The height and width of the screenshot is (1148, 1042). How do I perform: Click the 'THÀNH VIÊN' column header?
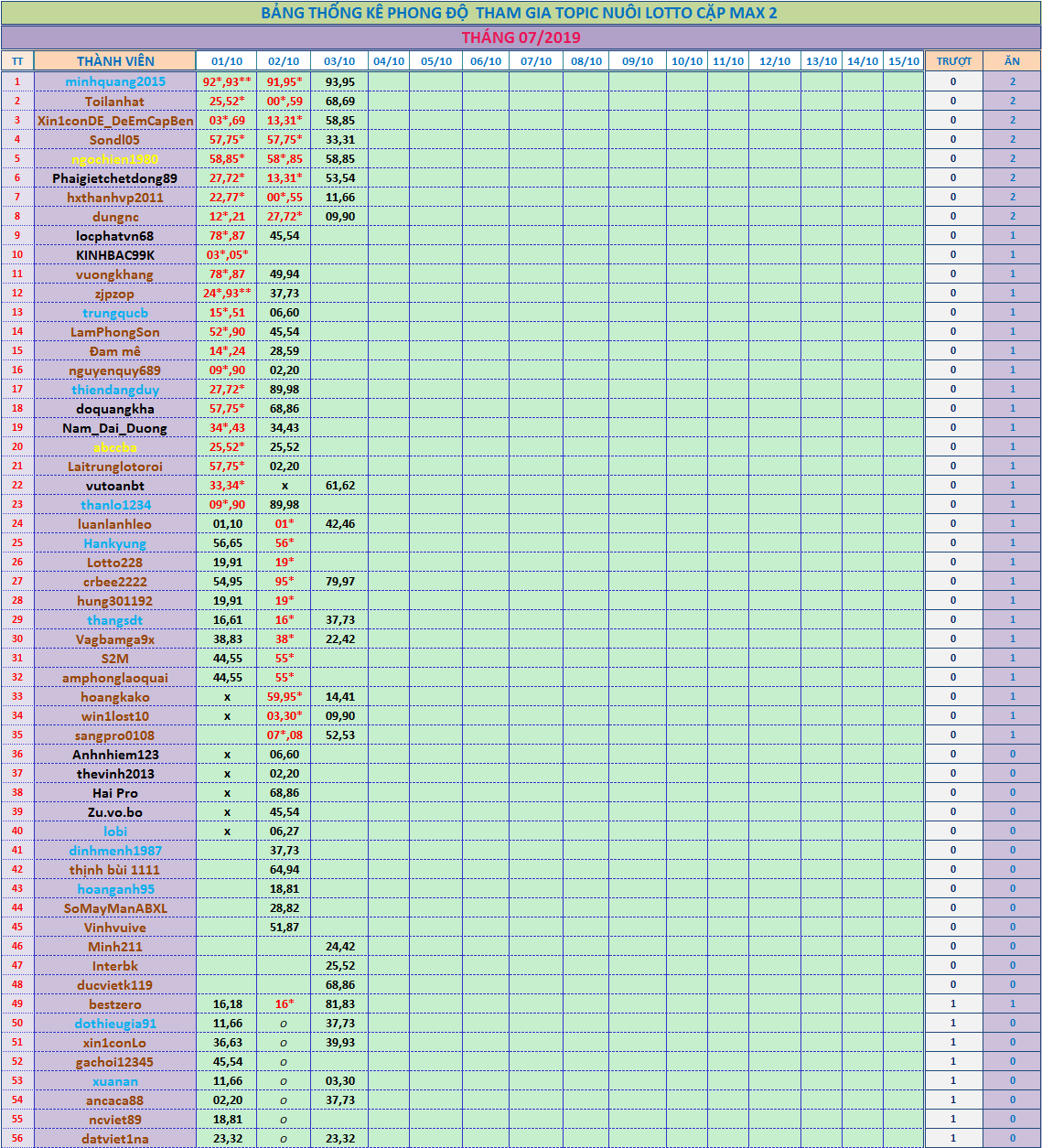115,61
